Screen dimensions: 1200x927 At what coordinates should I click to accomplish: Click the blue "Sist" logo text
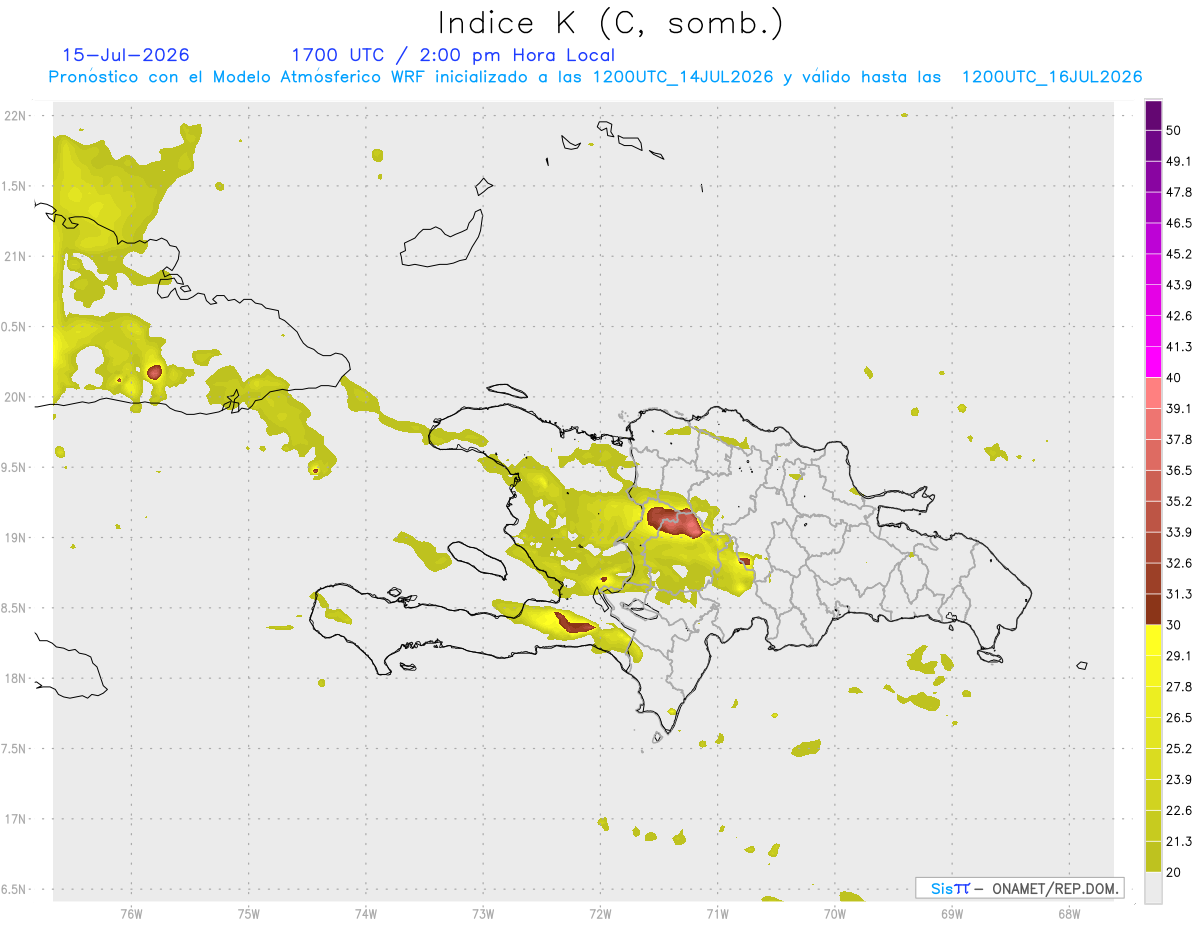(x=950, y=888)
